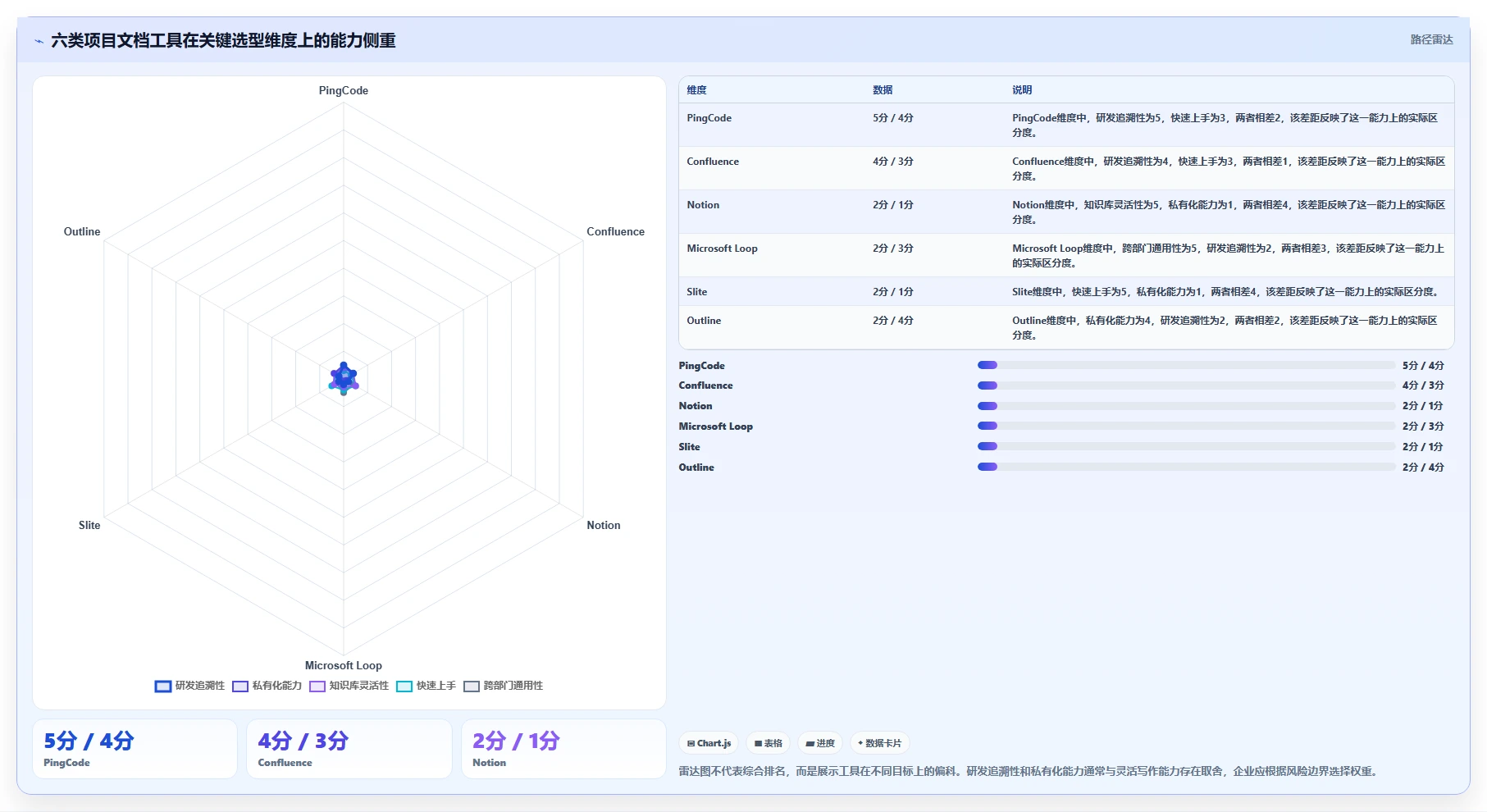Click 4分 / 3分 at the Confluence progress bar end
The image size is (1487, 812).
[1423, 385]
